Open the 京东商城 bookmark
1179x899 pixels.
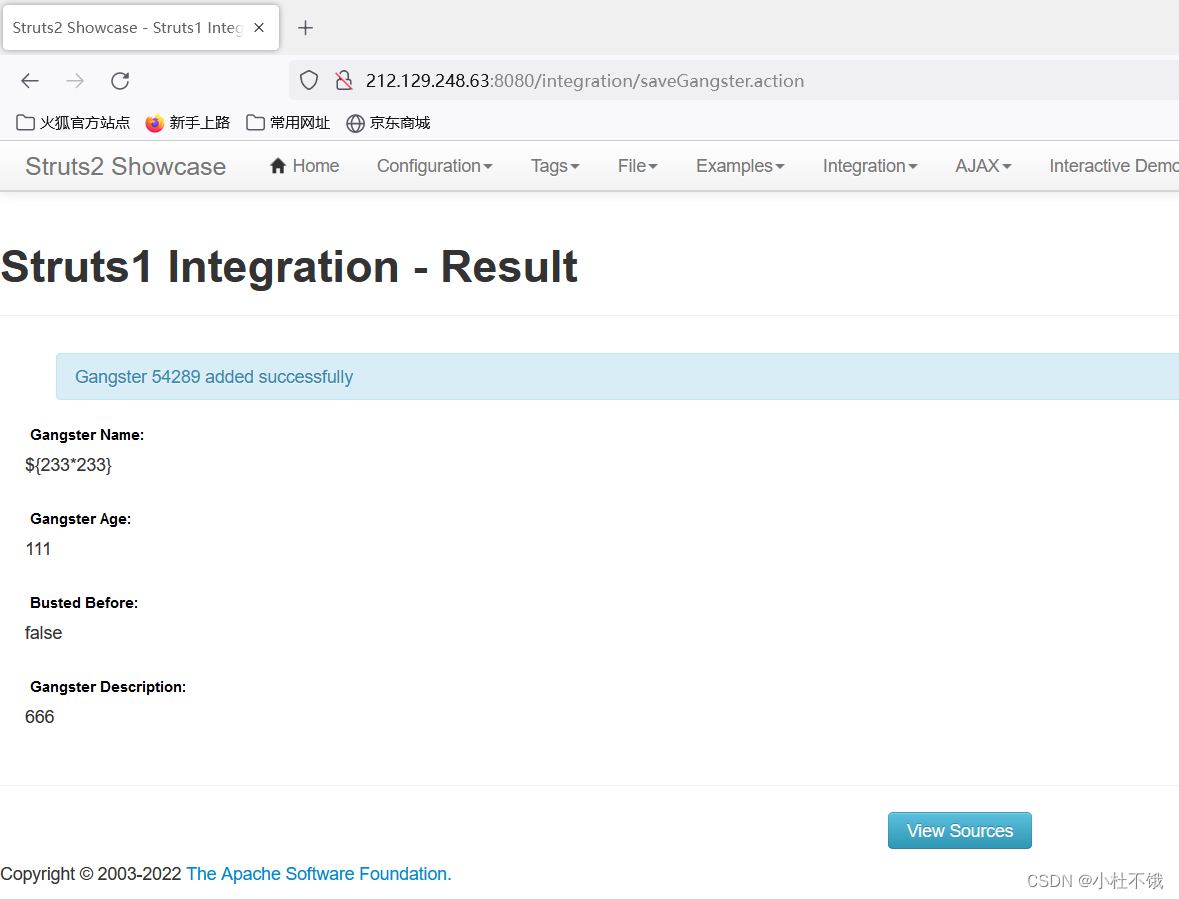tap(388, 123)
